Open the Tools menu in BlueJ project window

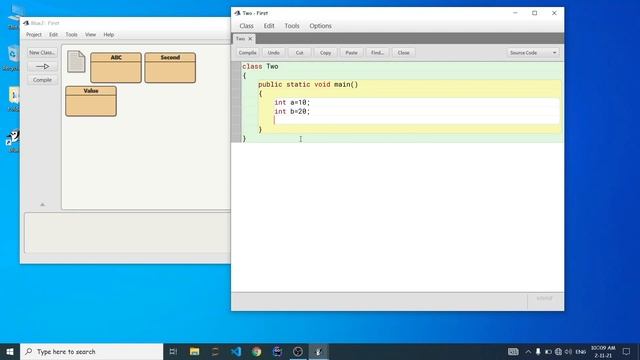click(x=71, y=35)
